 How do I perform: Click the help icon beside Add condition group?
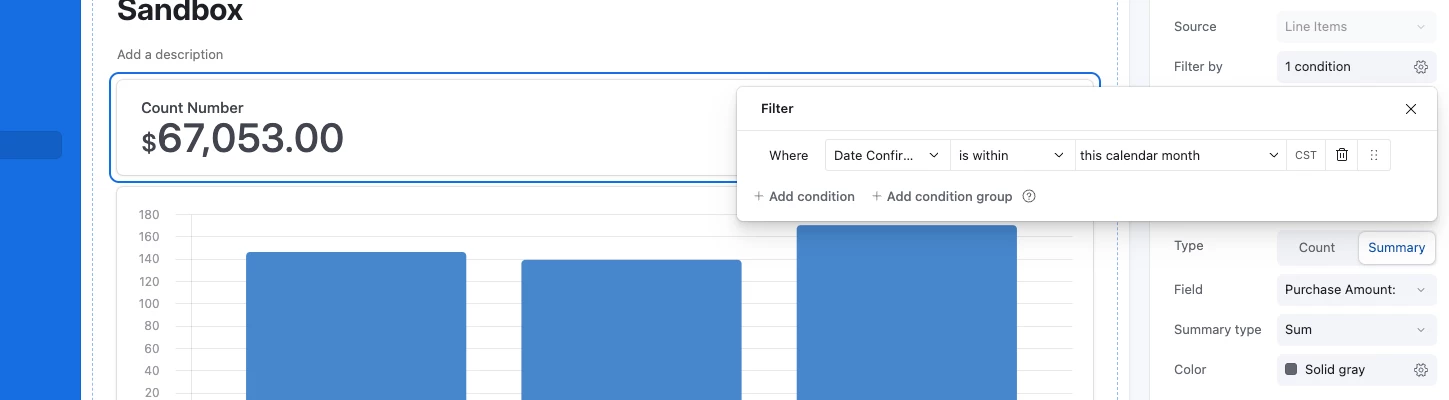pyautogui.click(x=1029, y=197)
